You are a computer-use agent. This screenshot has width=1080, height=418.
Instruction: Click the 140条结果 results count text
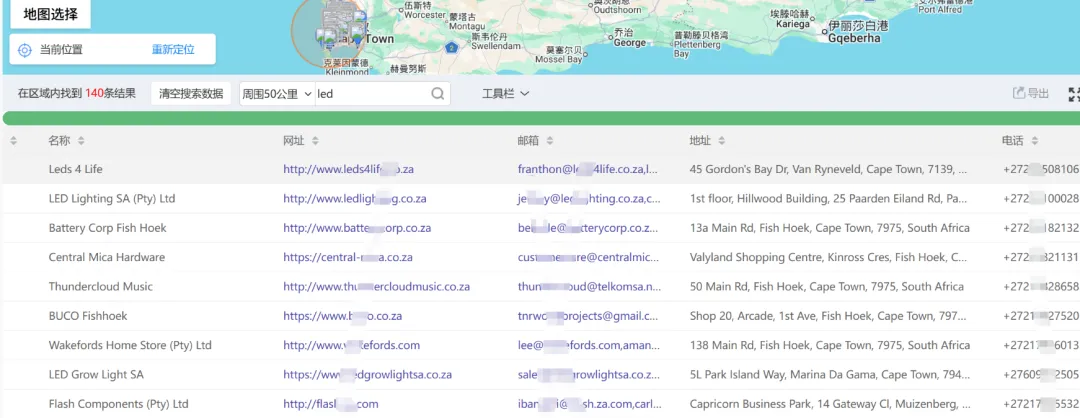click(x=110, y=94)
